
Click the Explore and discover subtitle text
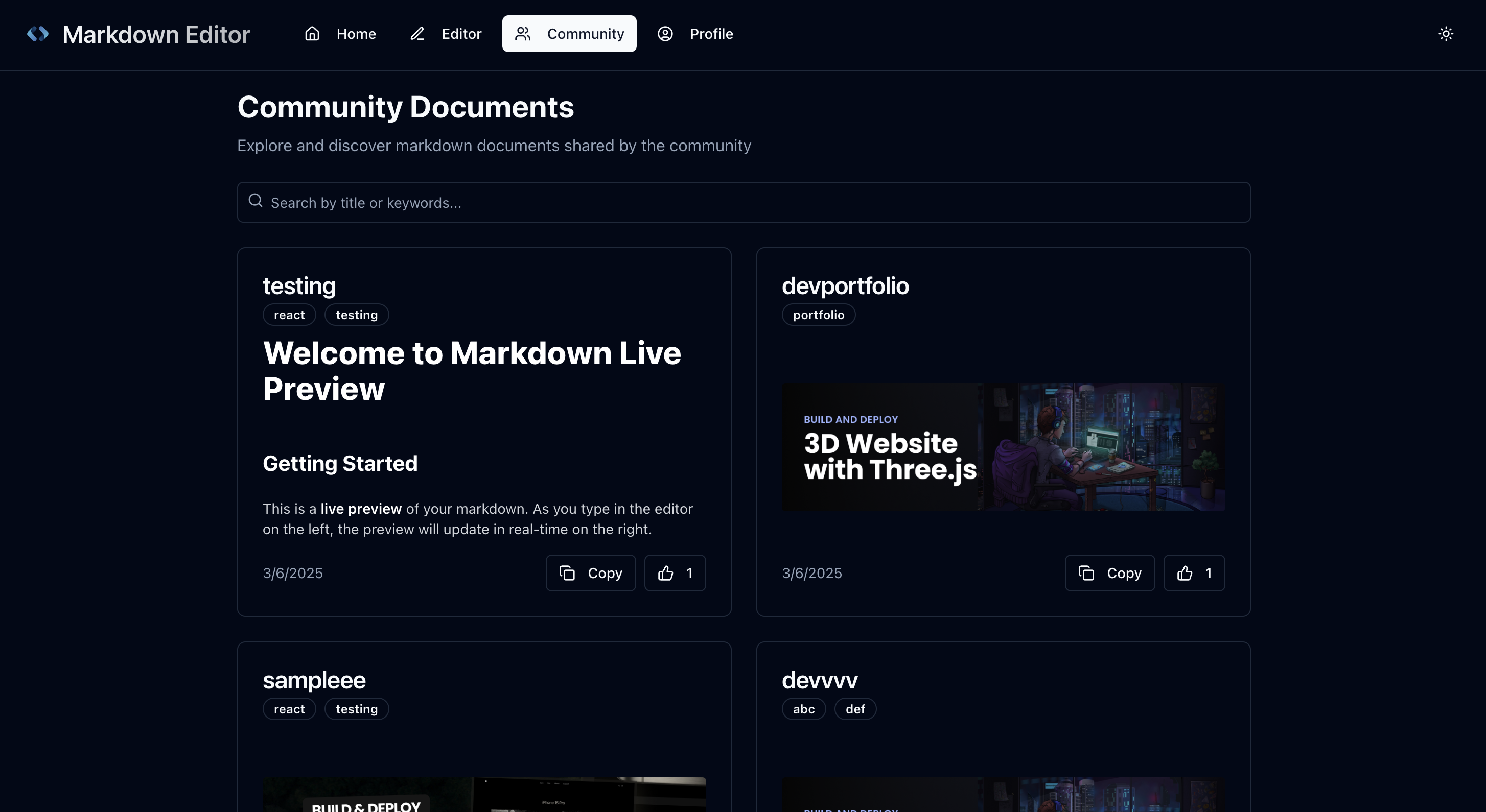494,146
